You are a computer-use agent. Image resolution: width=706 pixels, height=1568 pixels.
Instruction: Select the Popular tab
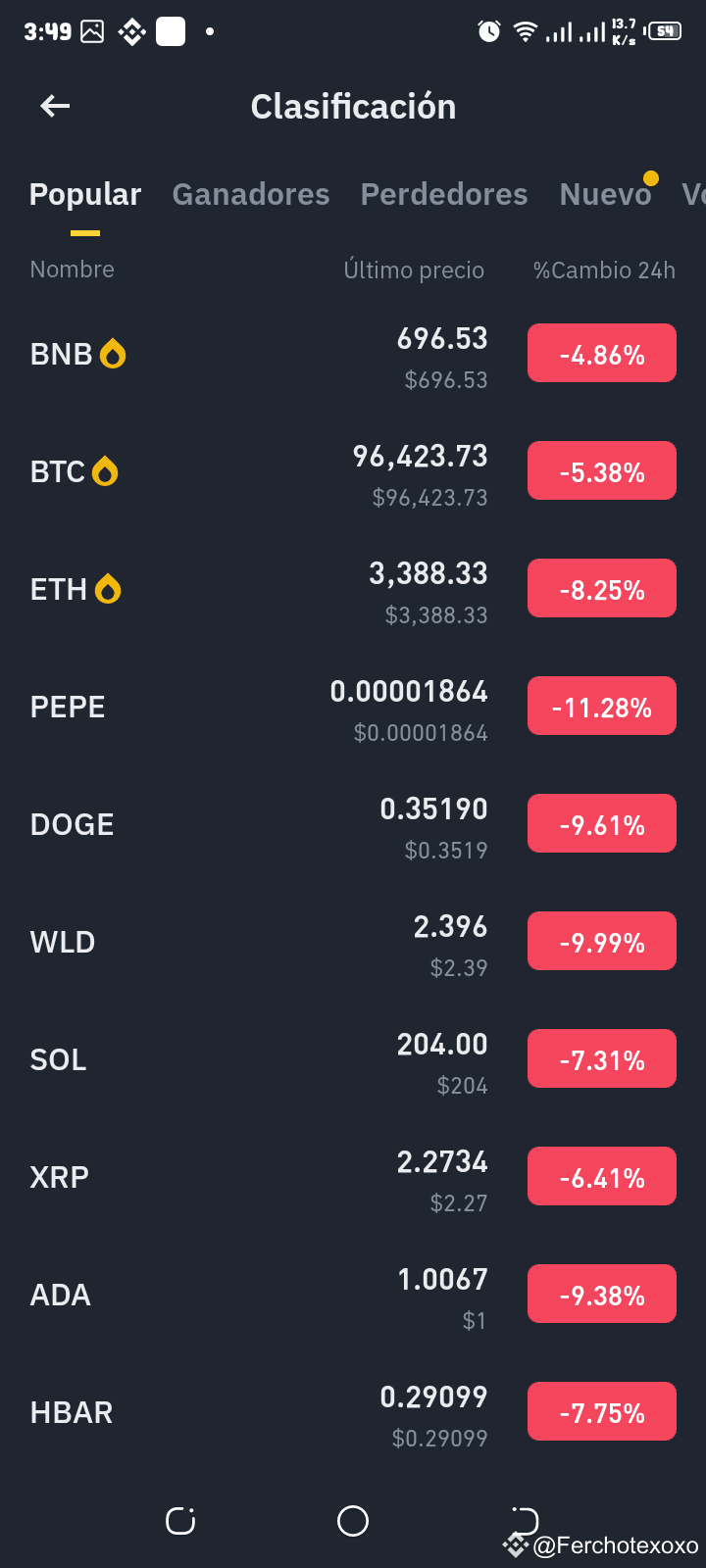(x=85, y=194)
